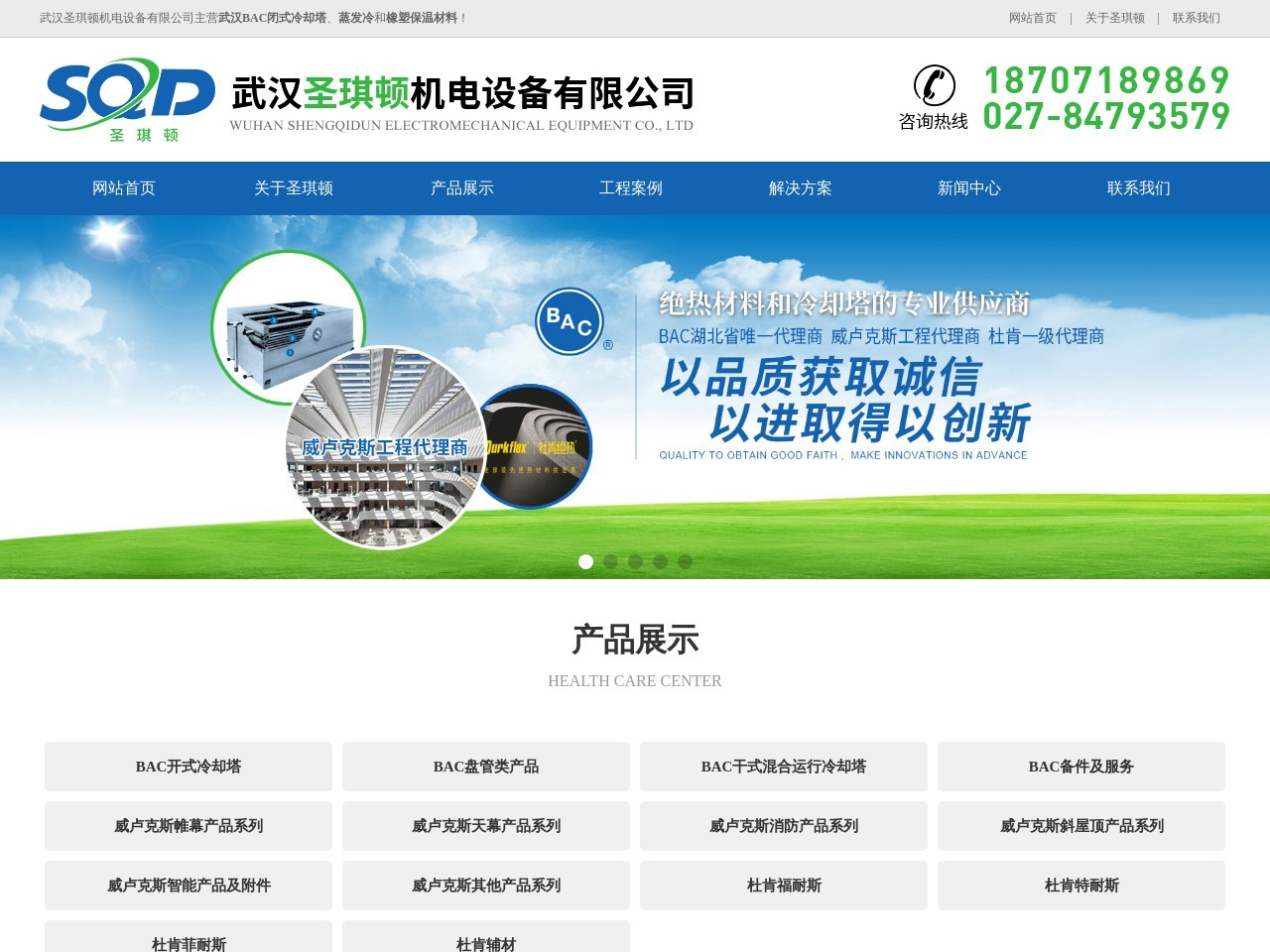This screenshot has height=952, width=1270.
Task: Choose BAC干式混合运行冷却塔 category
Action: click(x=784, y=767)
